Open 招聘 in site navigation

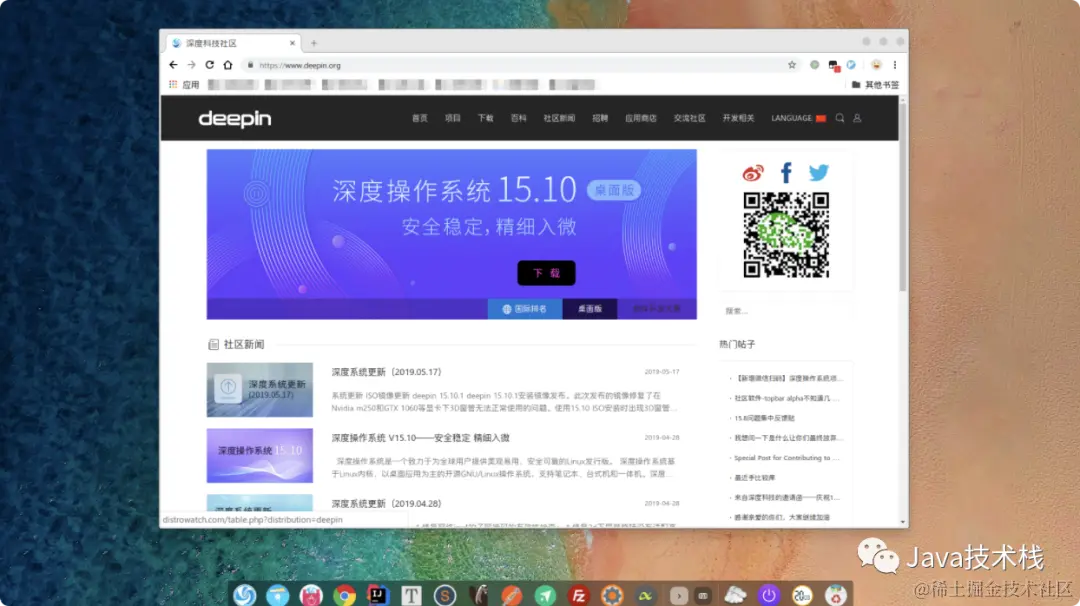pyautogui.click(x=600, y=118)
